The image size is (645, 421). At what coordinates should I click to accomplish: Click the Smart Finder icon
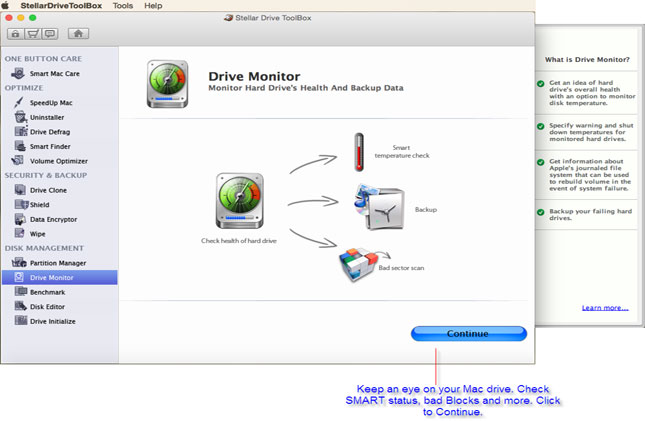(x=20, y=146)
